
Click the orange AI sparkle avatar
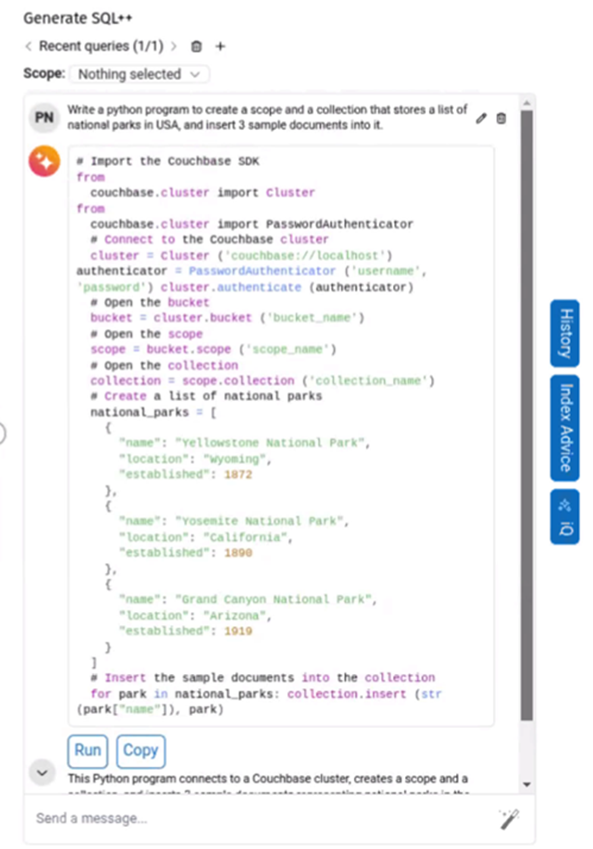click(44, 161)
